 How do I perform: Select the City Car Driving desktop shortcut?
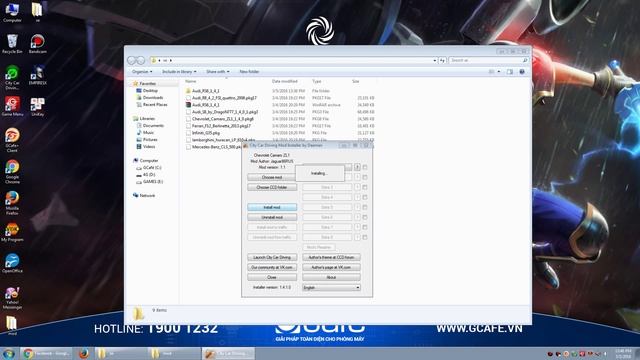[x=12, y=78]
